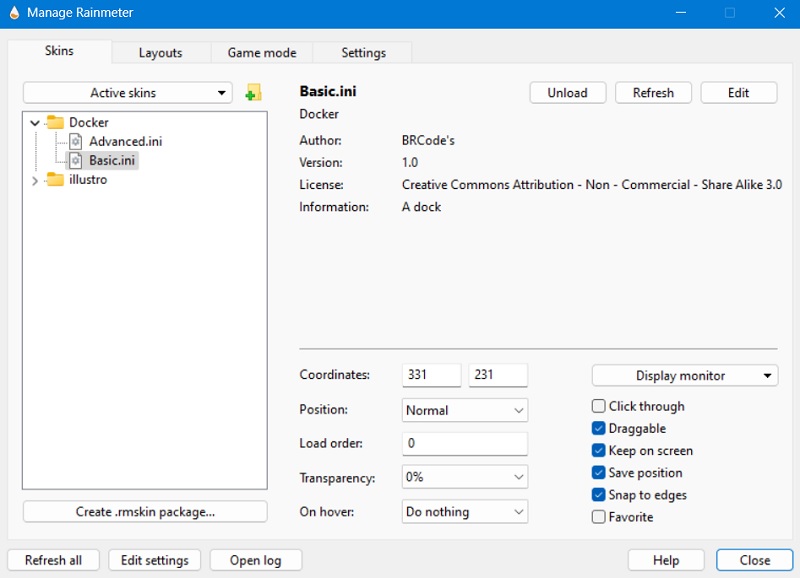Switch to the Layouts tab

pyautogui.click(x=160, y=52)
